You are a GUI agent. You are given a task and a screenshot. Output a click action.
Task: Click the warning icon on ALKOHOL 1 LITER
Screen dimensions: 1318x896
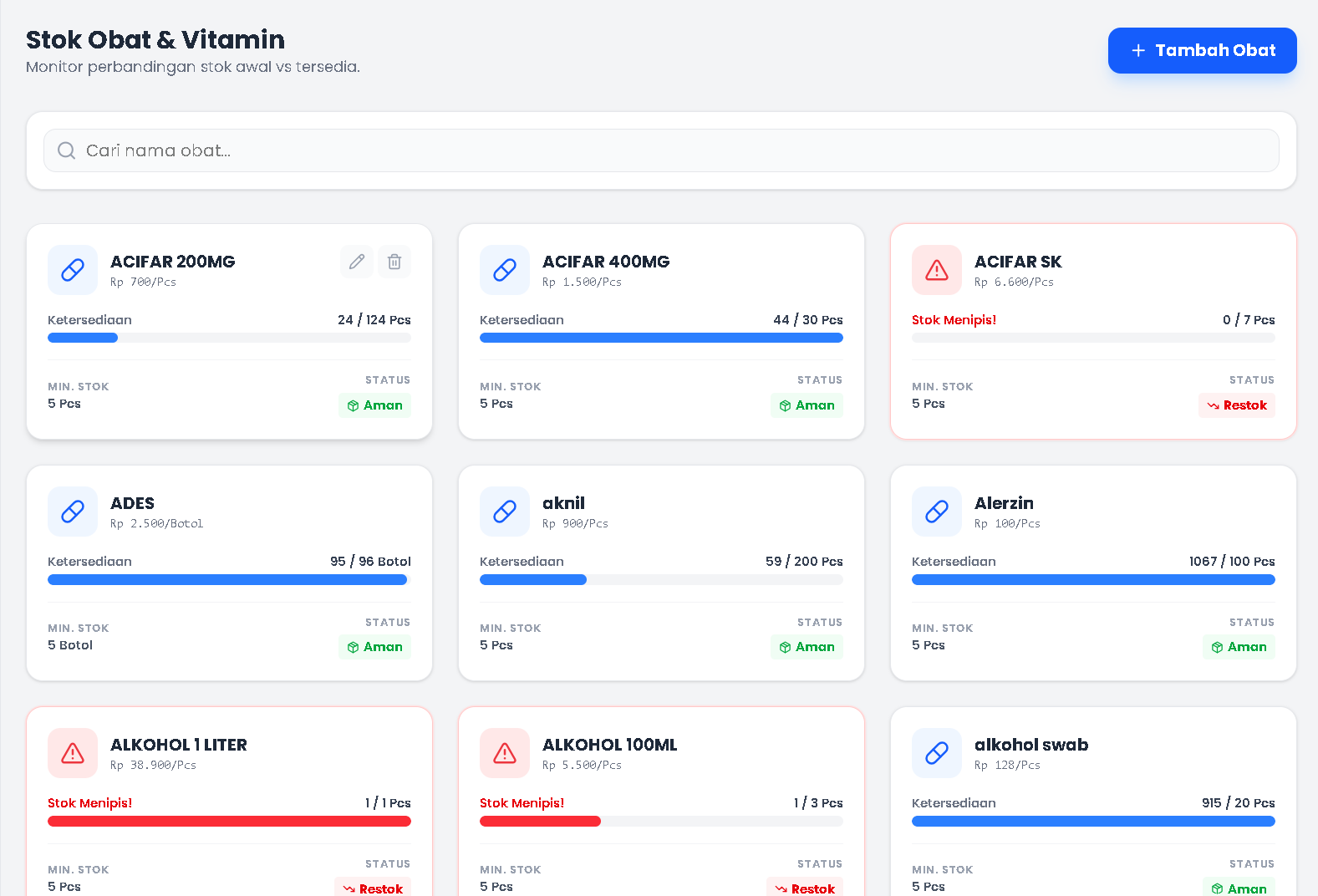(x=73, y=753)
